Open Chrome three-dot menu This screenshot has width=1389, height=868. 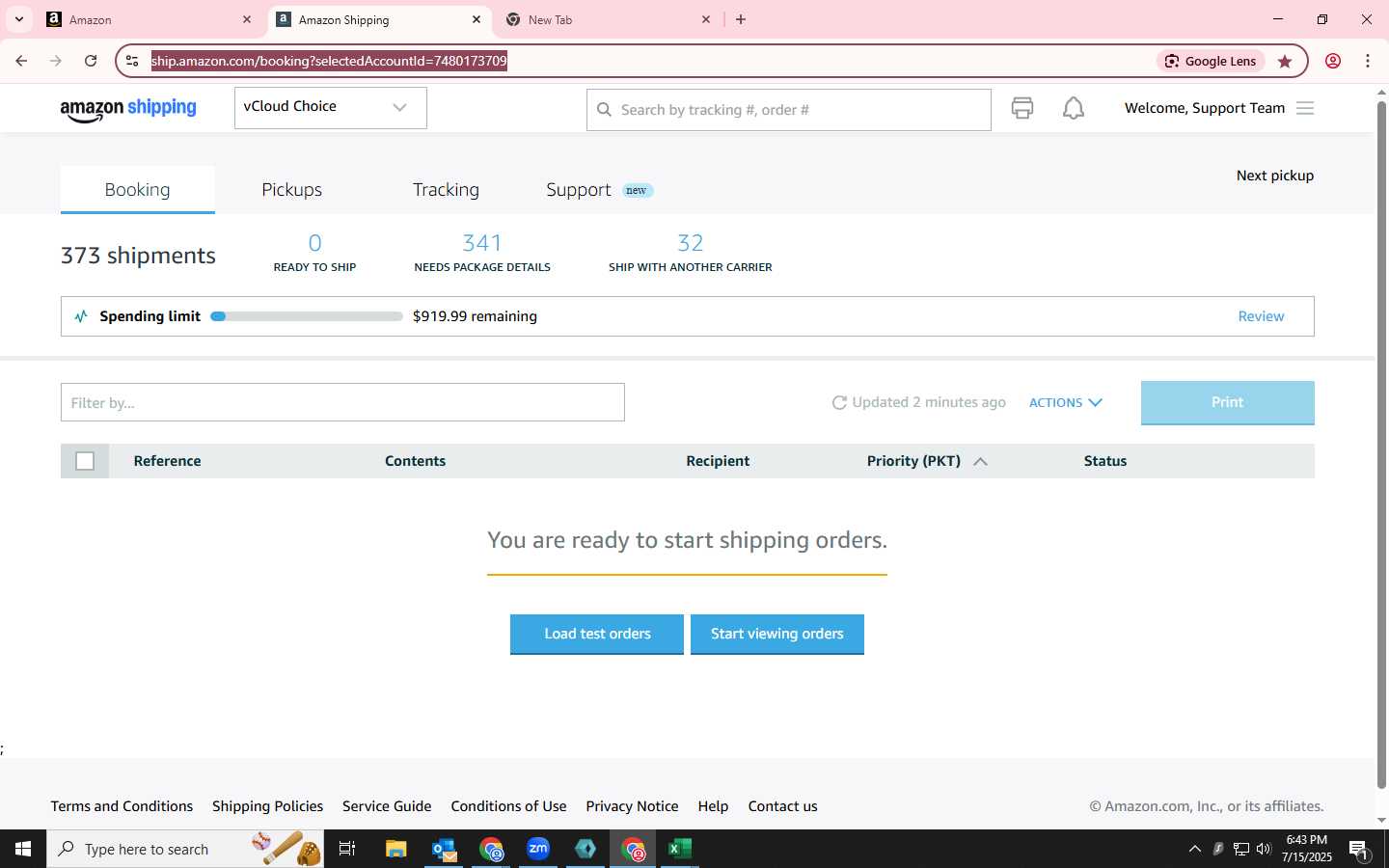tap(1368, 61)
